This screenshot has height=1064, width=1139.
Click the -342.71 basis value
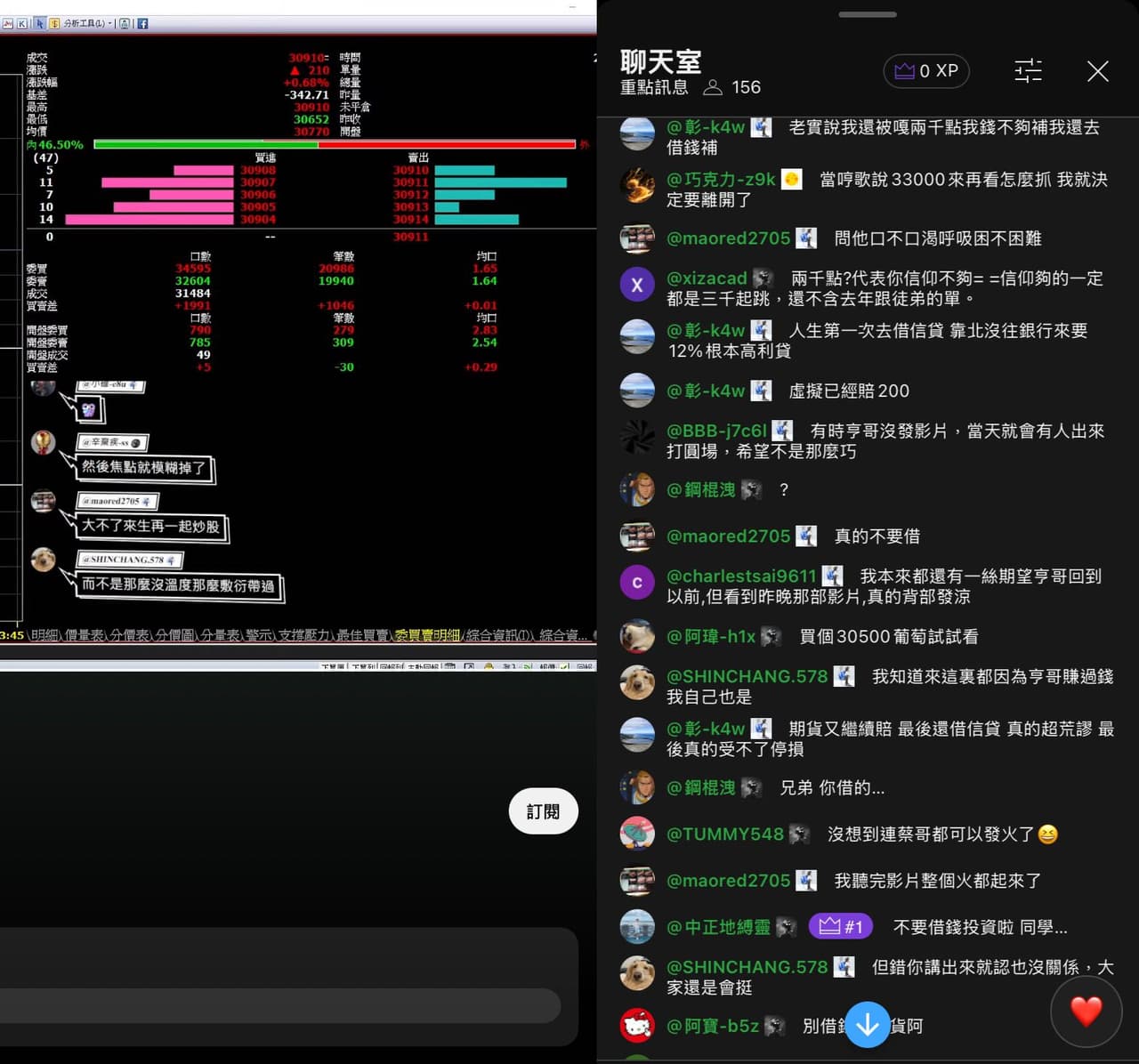(307, 94)
